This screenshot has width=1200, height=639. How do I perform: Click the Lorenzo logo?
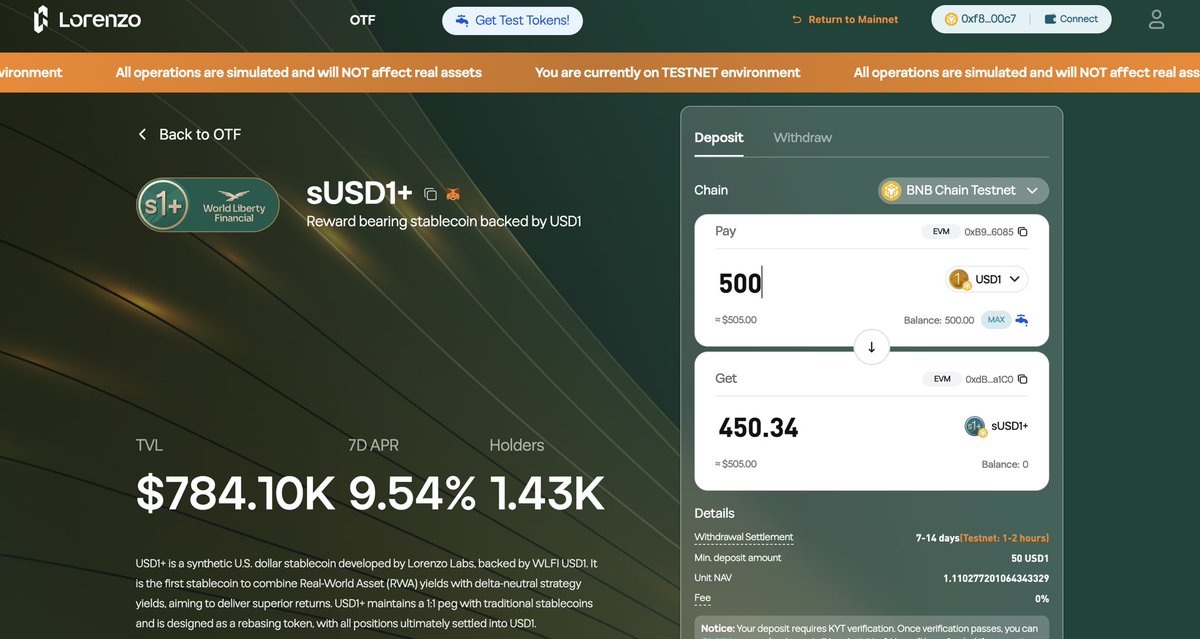86,19
